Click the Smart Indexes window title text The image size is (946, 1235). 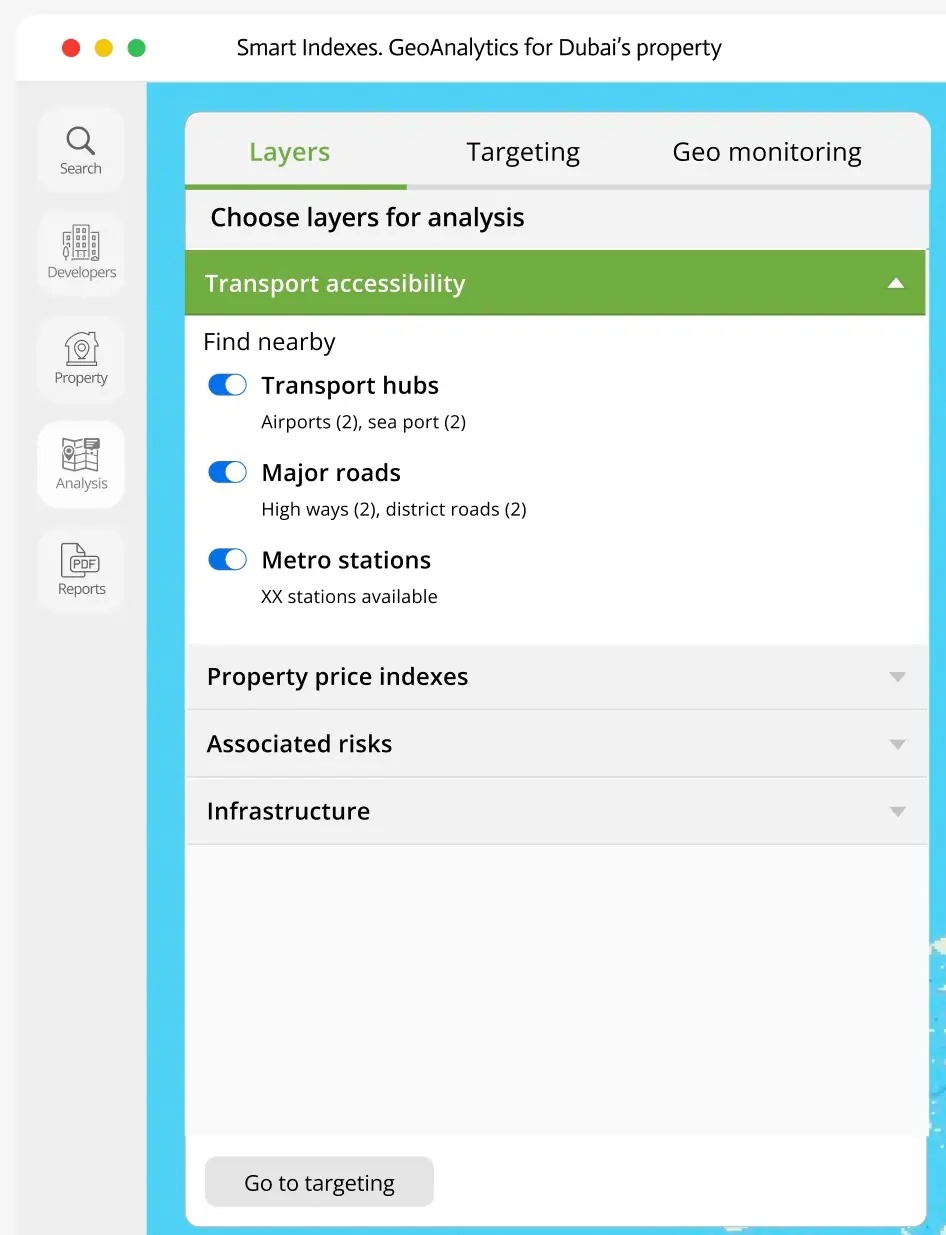click(x=479, y=47)
